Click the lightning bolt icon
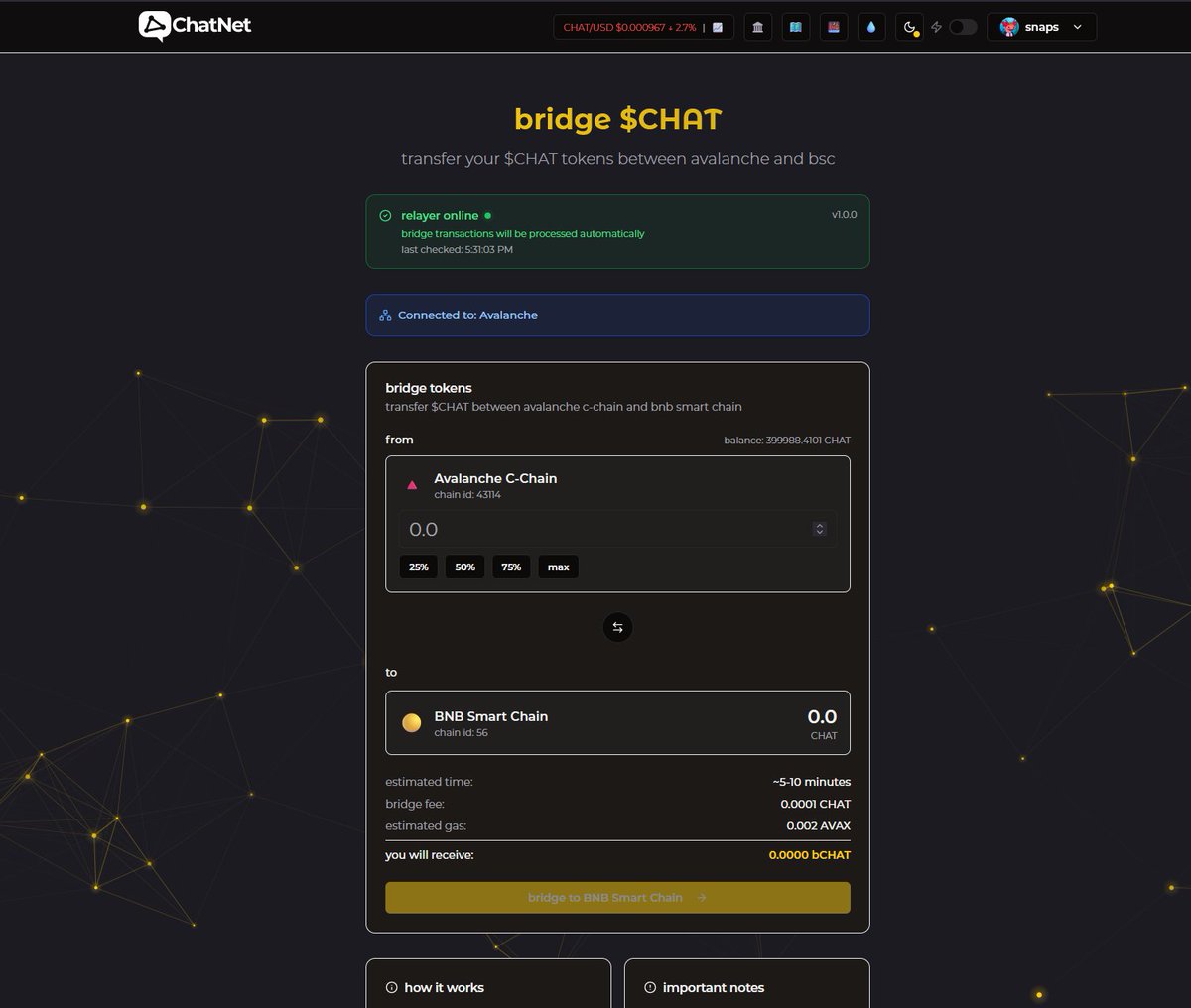Image resolution: width=1191 pixels, height=1008 pixels. pyautogui.click(x=936, y=27)
